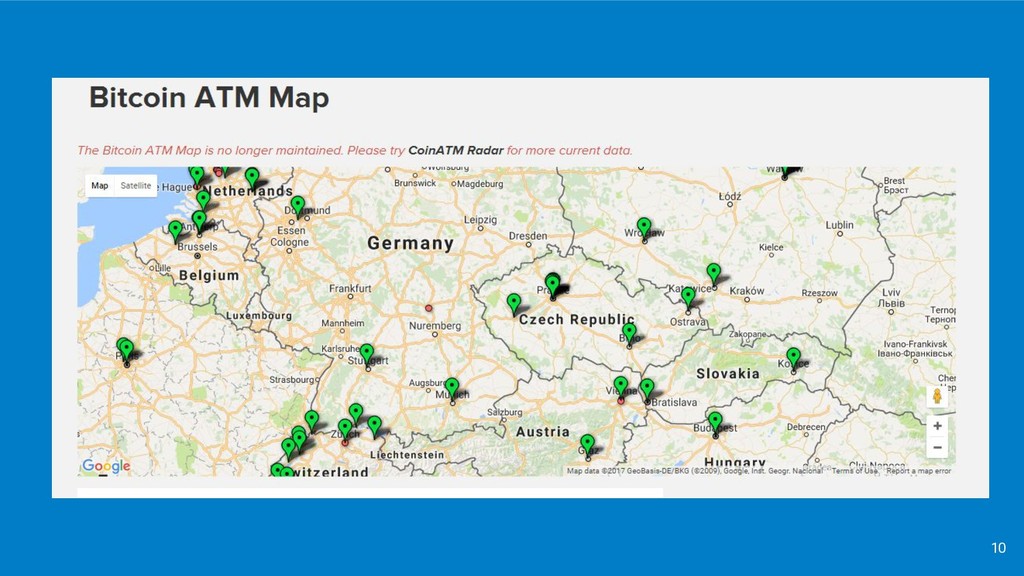Select the ATM pin at Graz

pyautogui.click(x=587, y=445)
